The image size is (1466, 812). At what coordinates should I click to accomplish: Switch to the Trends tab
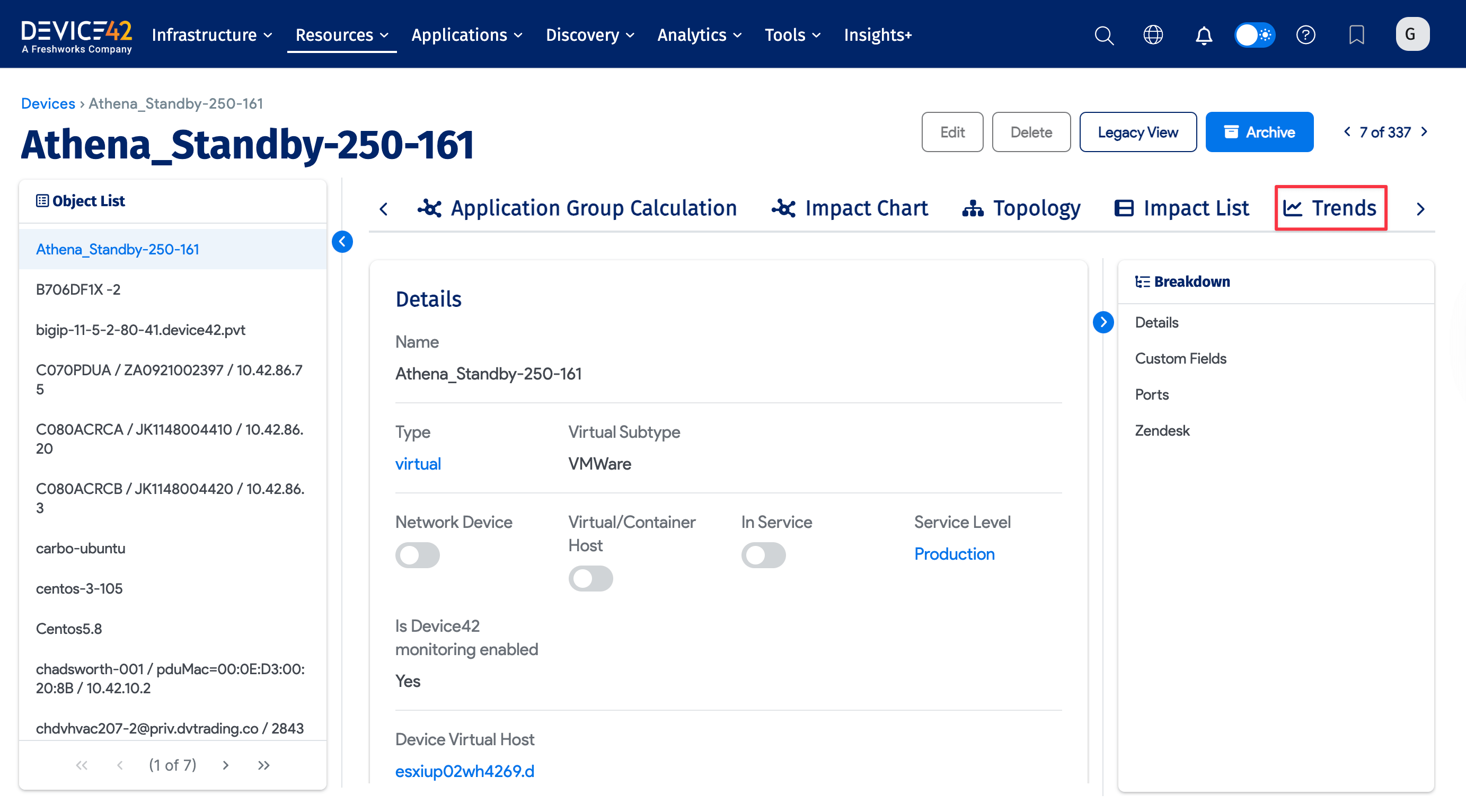[1330, 208]
